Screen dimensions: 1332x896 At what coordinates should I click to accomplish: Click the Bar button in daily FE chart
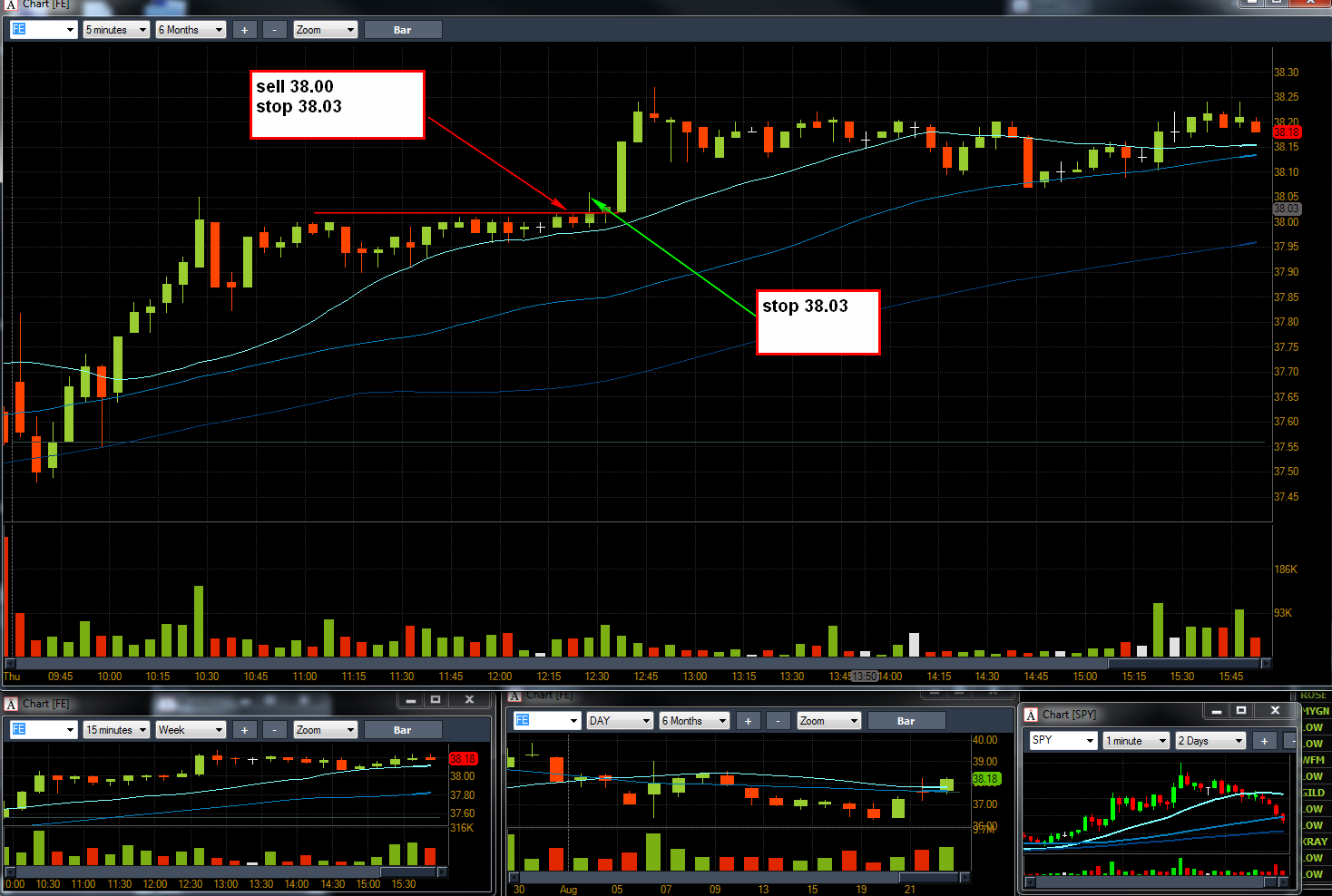click(906, 721)
